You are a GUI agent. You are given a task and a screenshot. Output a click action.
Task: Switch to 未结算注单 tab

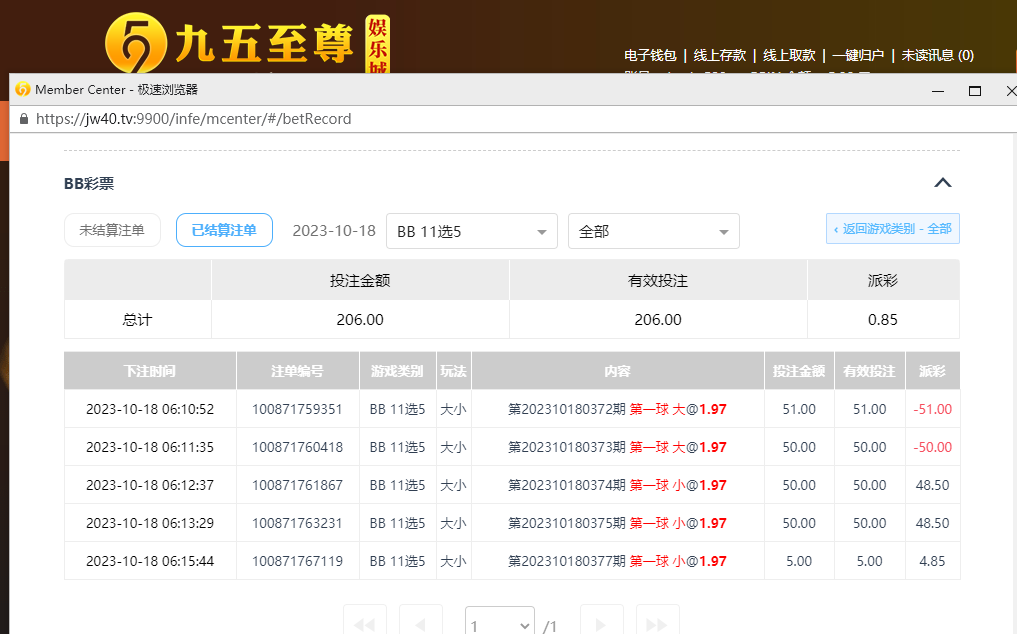coord(112,230)
